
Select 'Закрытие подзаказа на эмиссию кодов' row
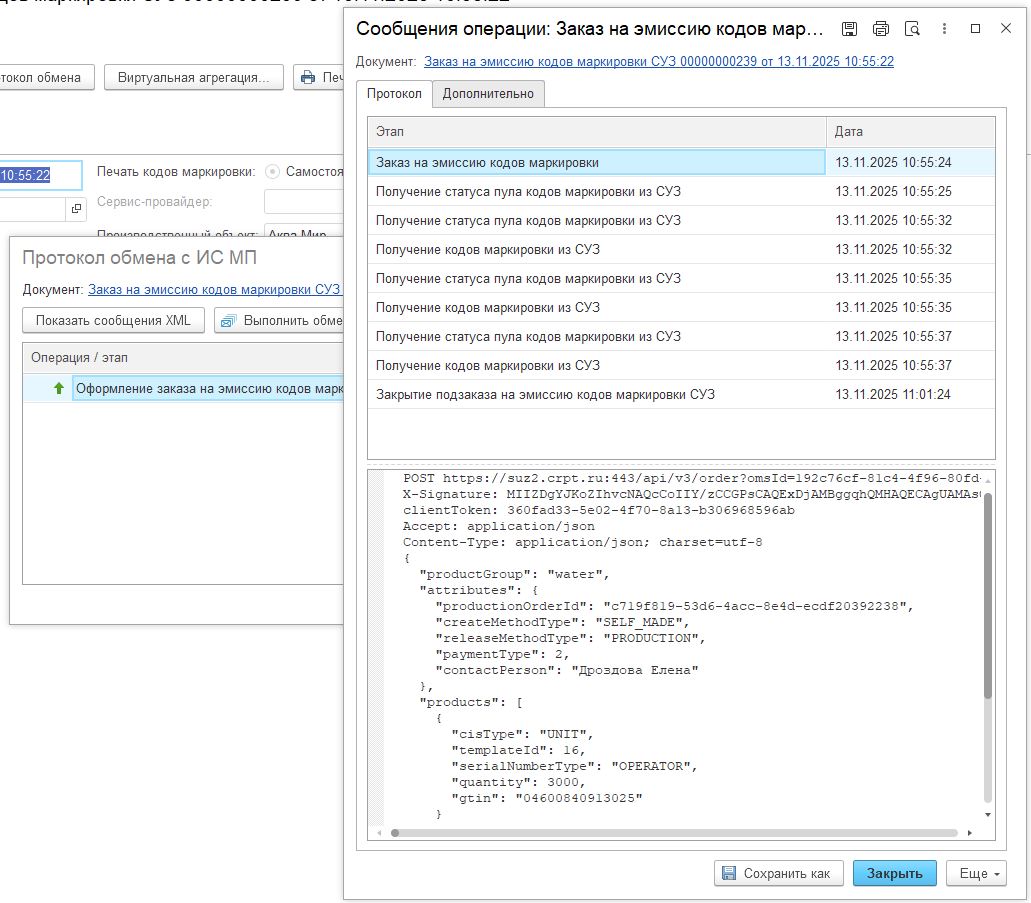545,394
